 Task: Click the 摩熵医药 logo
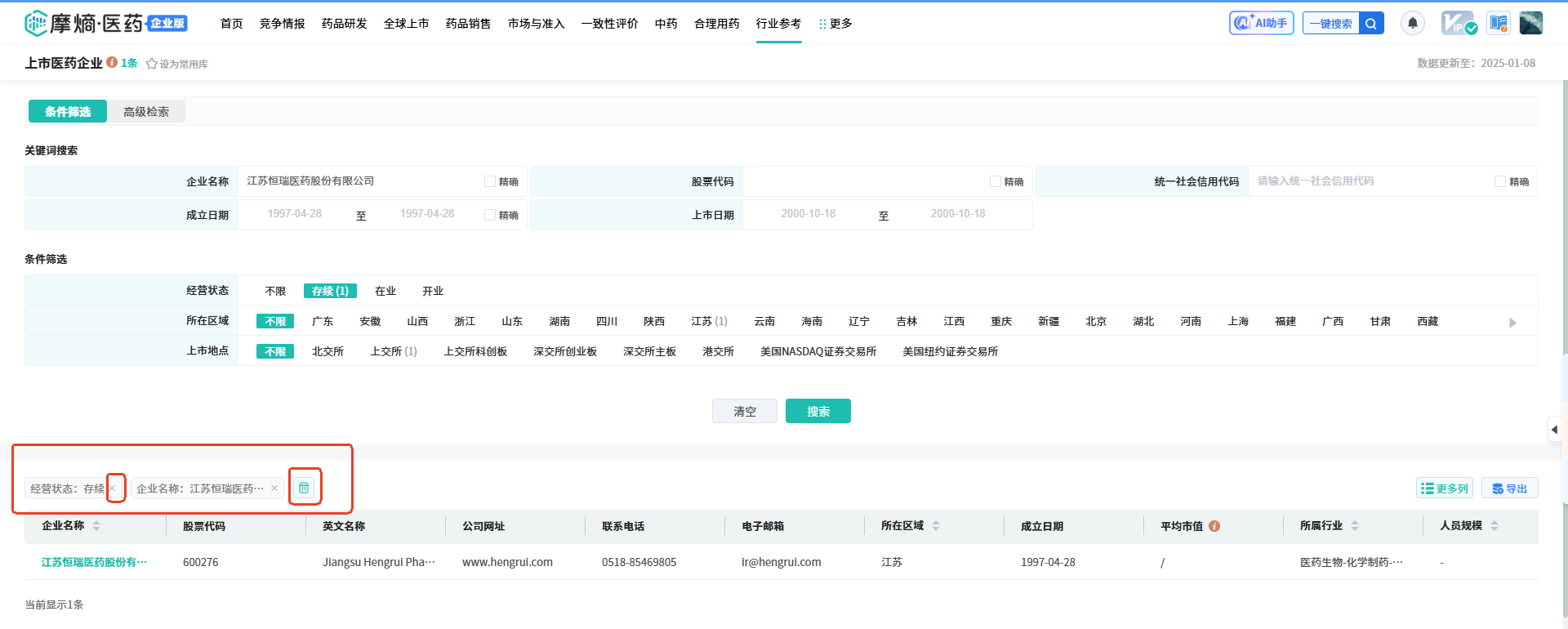click(106, 23)
